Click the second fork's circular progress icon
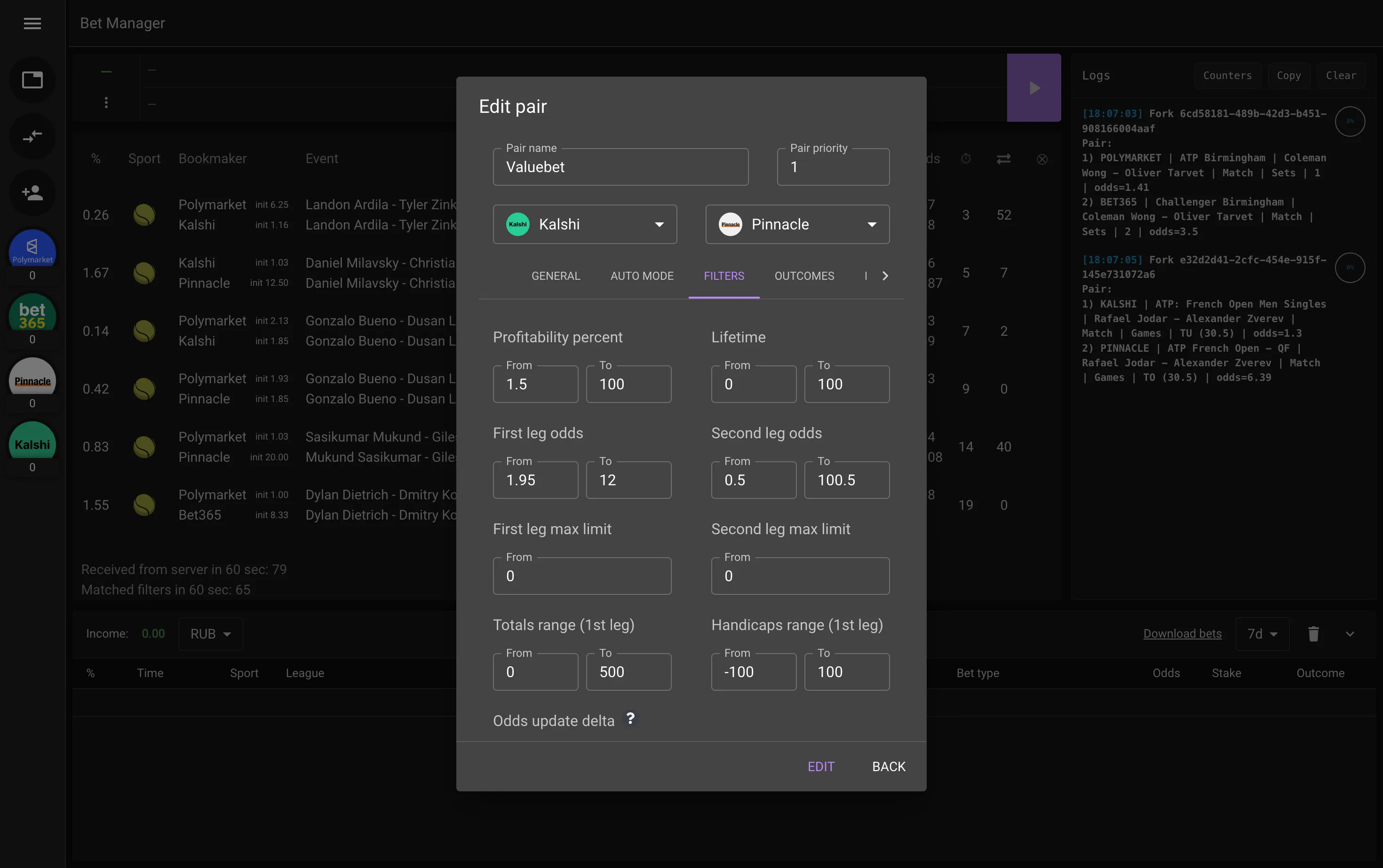This screenshot has width=1383, height=868. click(x=1350, y=268)
